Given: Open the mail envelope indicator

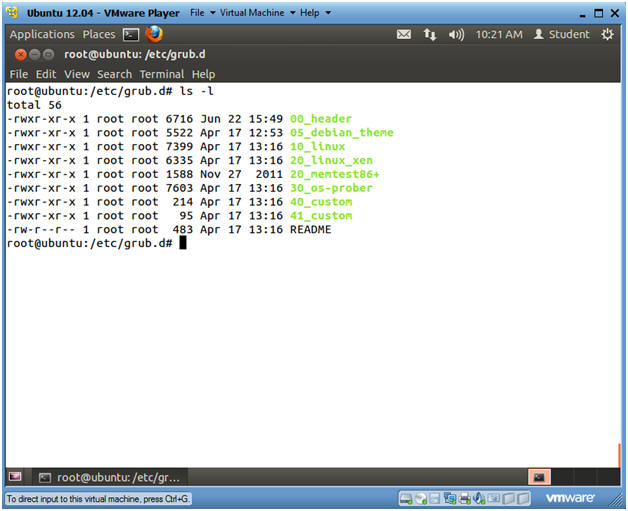Looking at the screenshot, I should pos(404,34).
